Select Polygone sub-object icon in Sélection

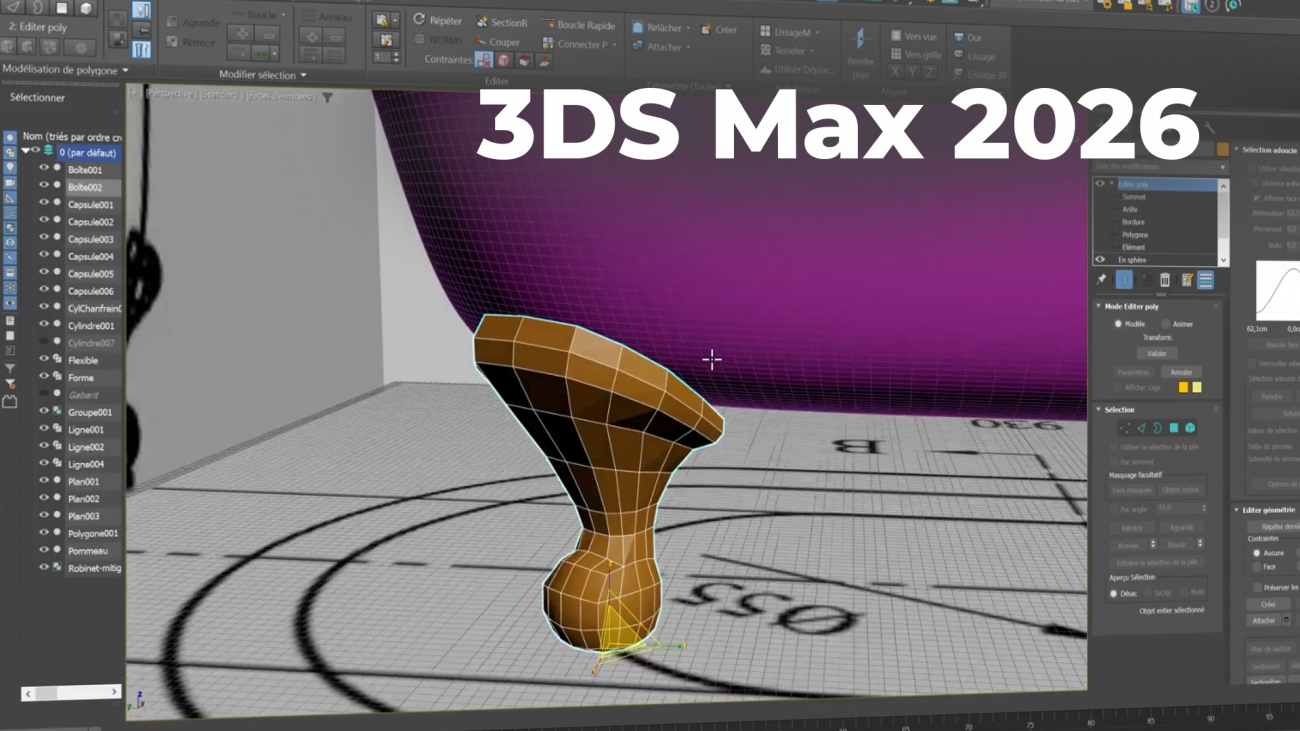click(1173, 428)
